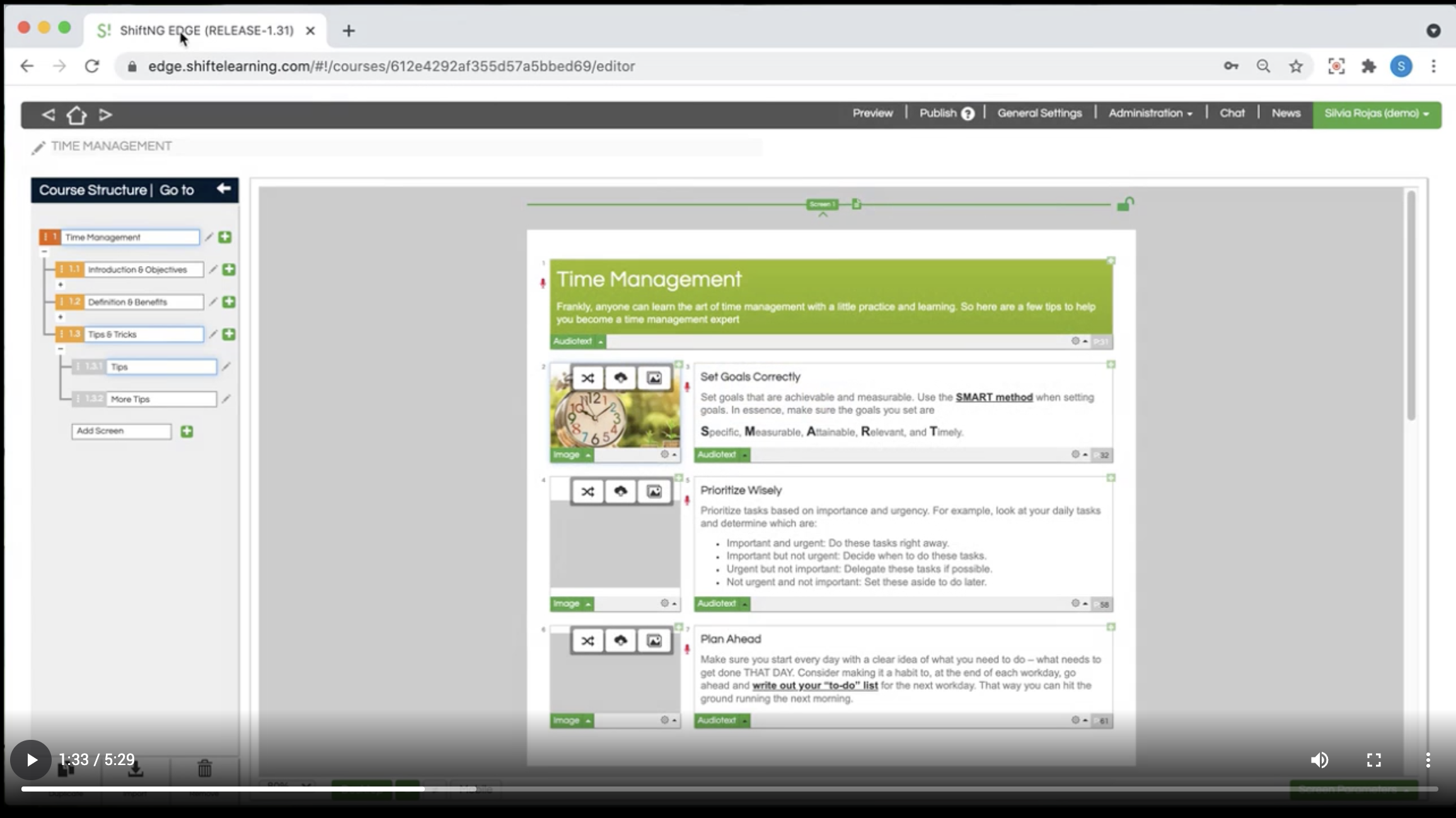Click green plus next to Add Screen field
This screenshot has height=818, width=1456.
pyautogui.click(x=187, y=431)
